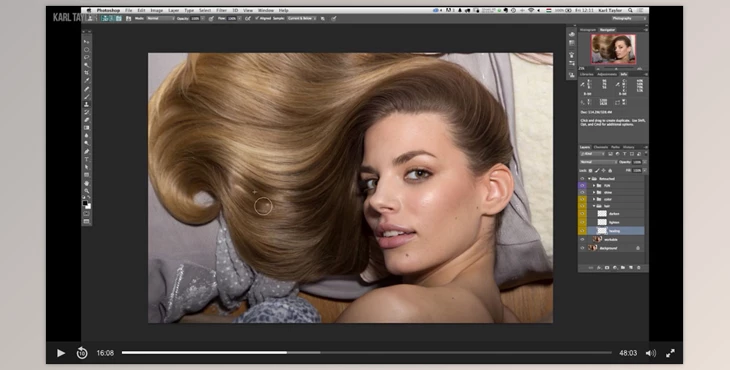Viewport: 730px width, 370px height.
Task: Hide the FUN group layer
Action: [x=582, y=185]
